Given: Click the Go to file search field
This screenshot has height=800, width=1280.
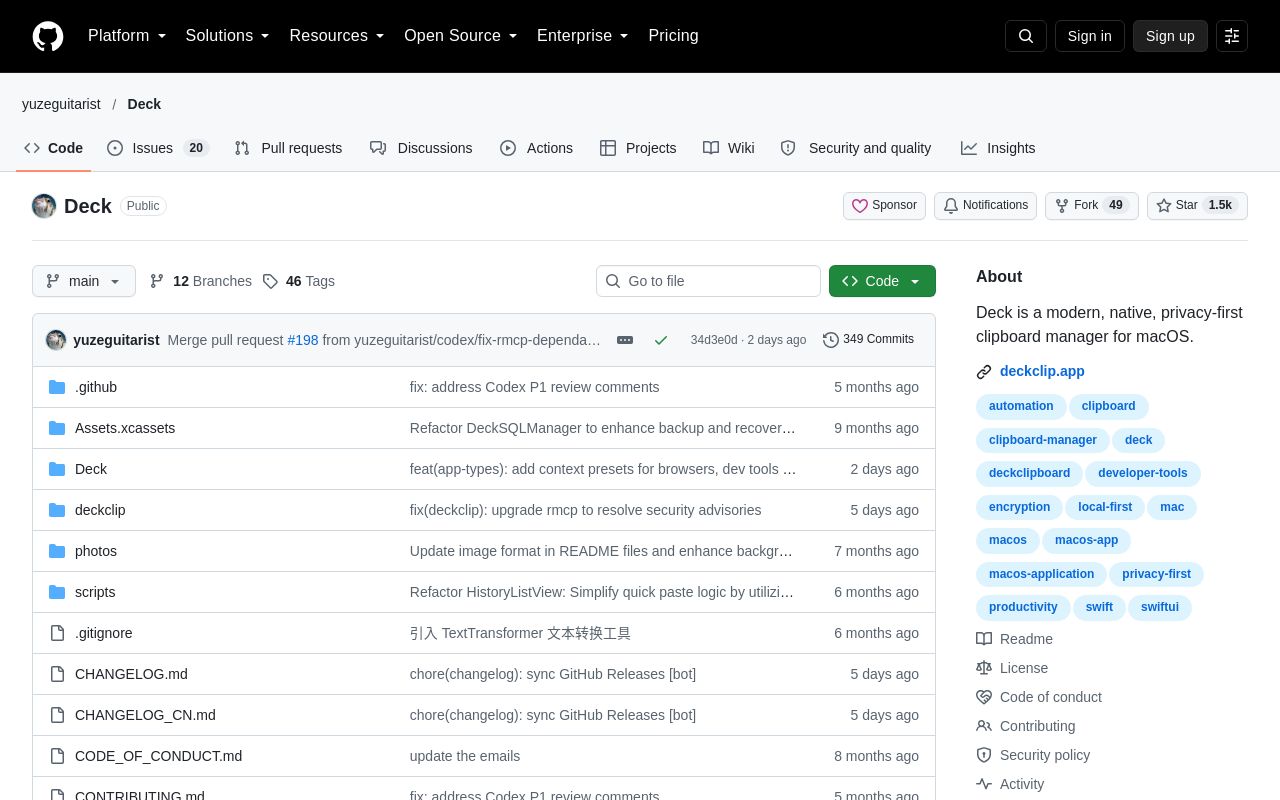Looking at the screenshot, I should tap(708, 281).
